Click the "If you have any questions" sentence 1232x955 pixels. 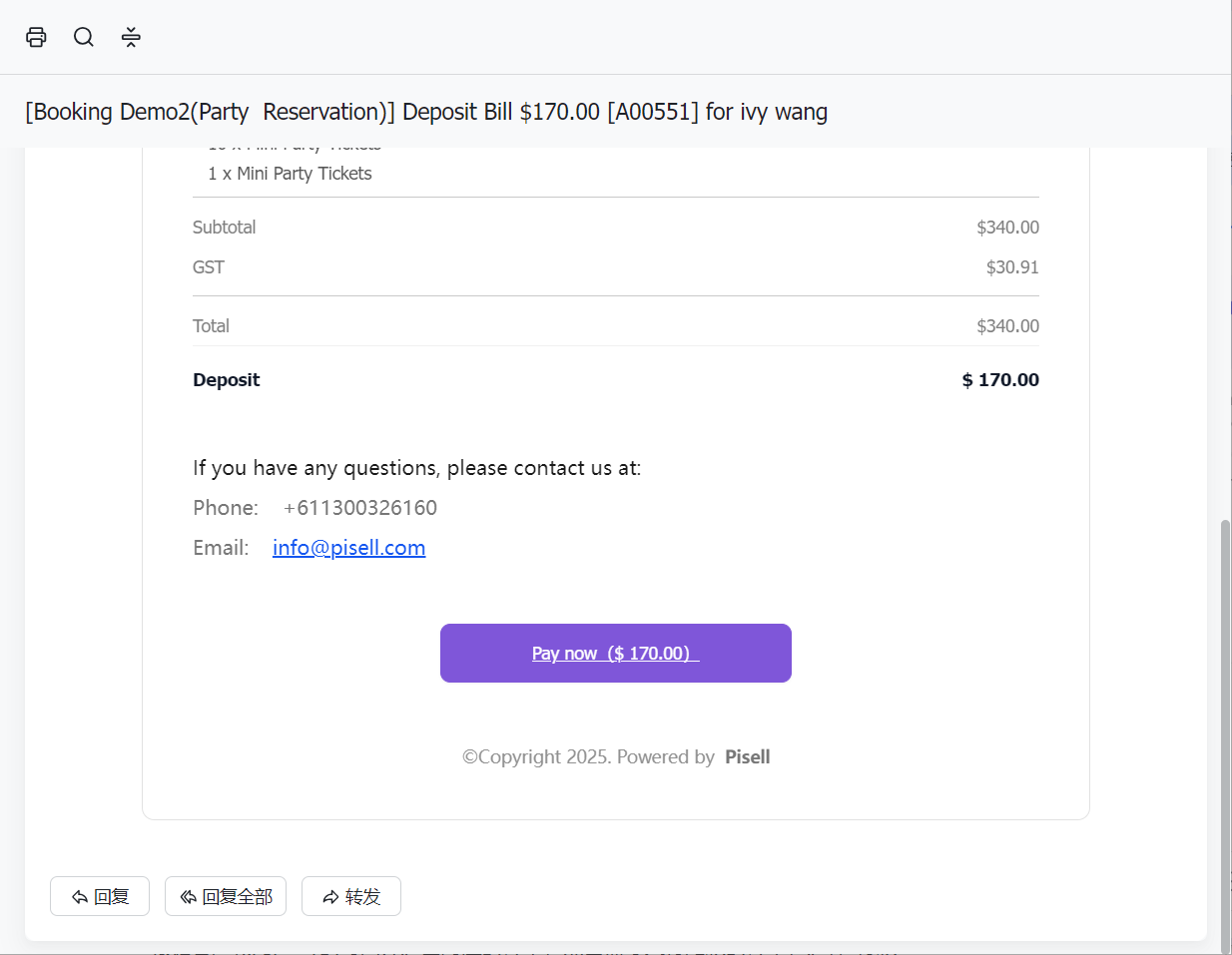click(x=416, y=468)
